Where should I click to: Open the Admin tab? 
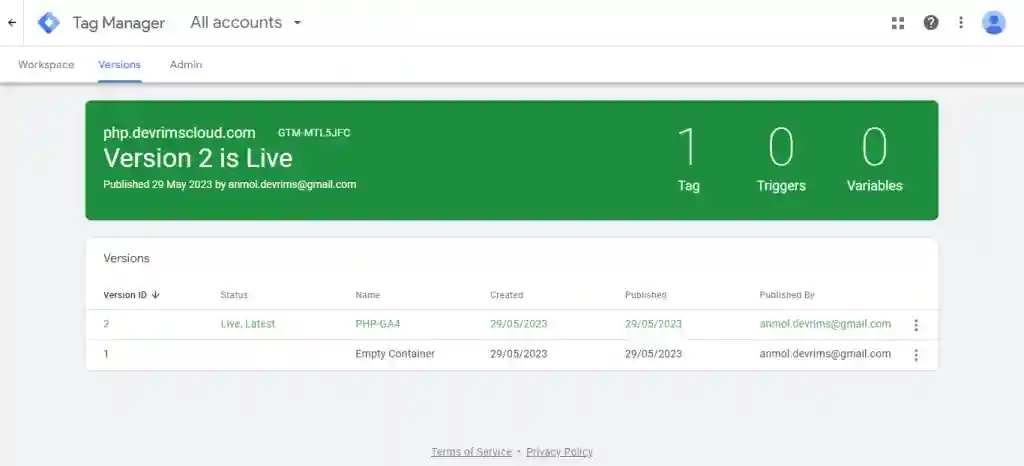[185, 65]
